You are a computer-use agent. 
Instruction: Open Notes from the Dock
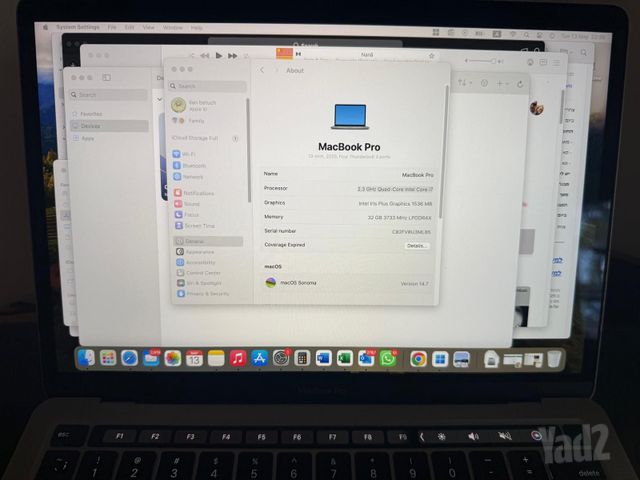pos(216,358)
